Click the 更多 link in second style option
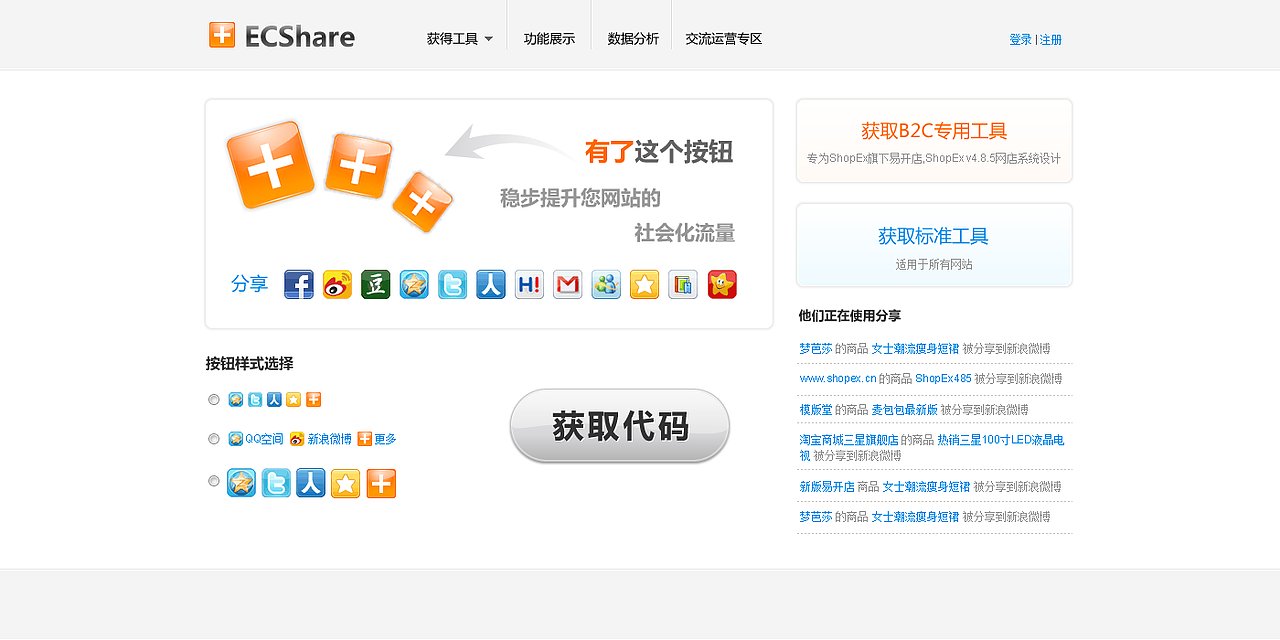Viewport: 1280px width, 640px height. click(385, 439)
